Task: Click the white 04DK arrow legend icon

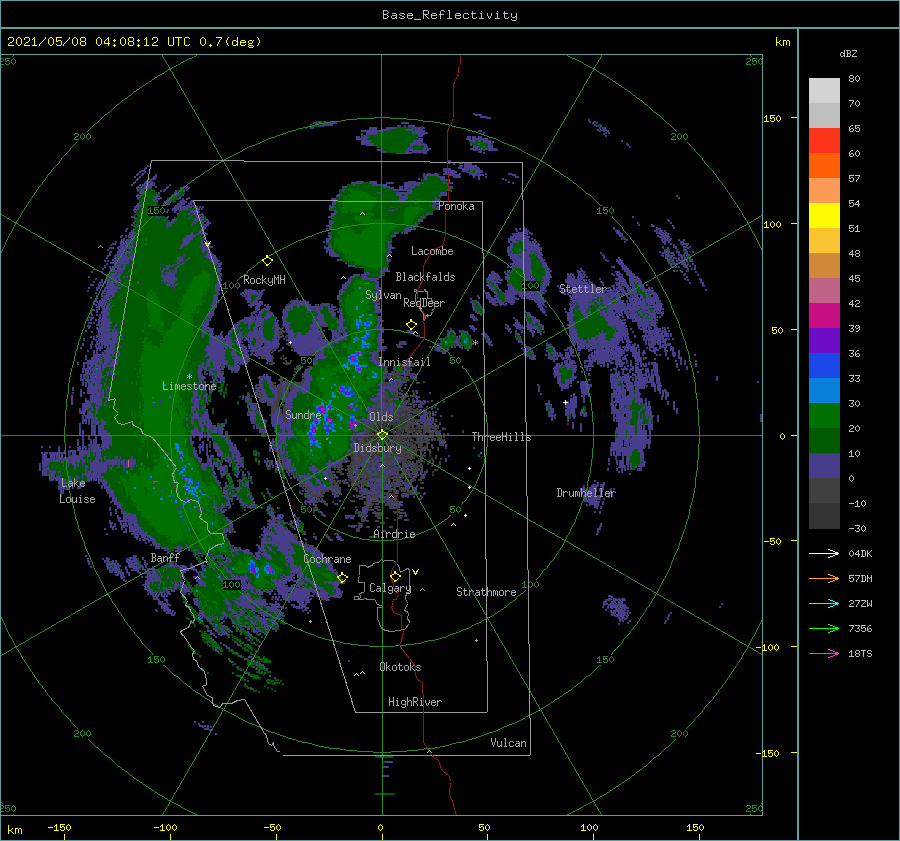Action: pos(824,553)
